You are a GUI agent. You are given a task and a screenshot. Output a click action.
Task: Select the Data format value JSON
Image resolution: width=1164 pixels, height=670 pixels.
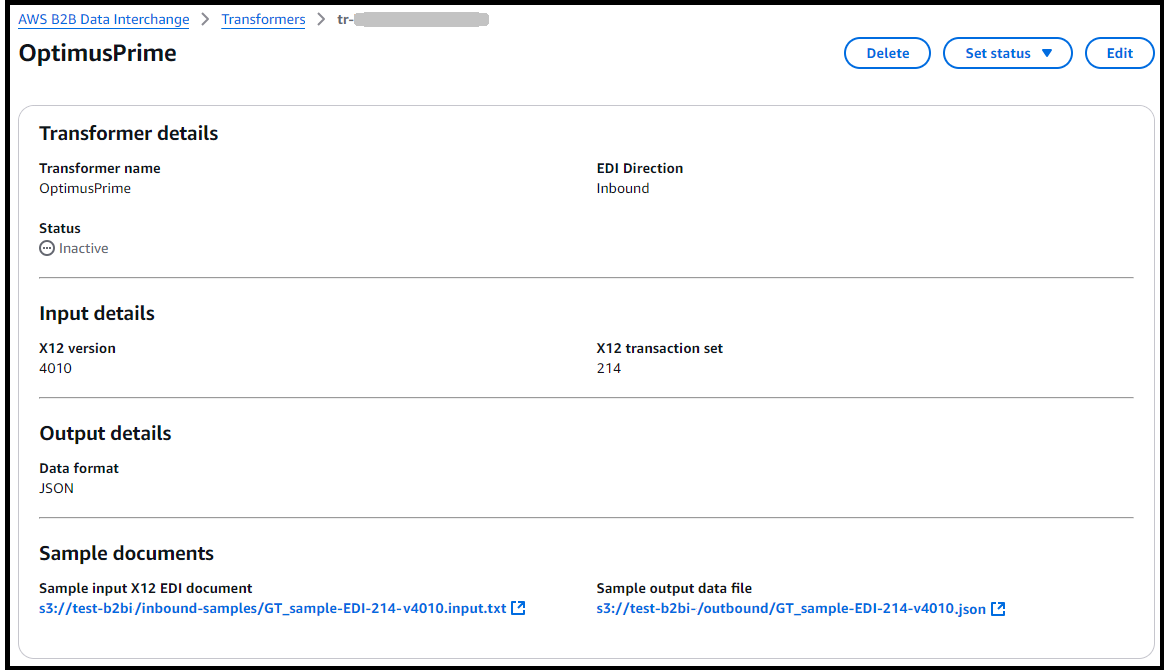[56, 488]
